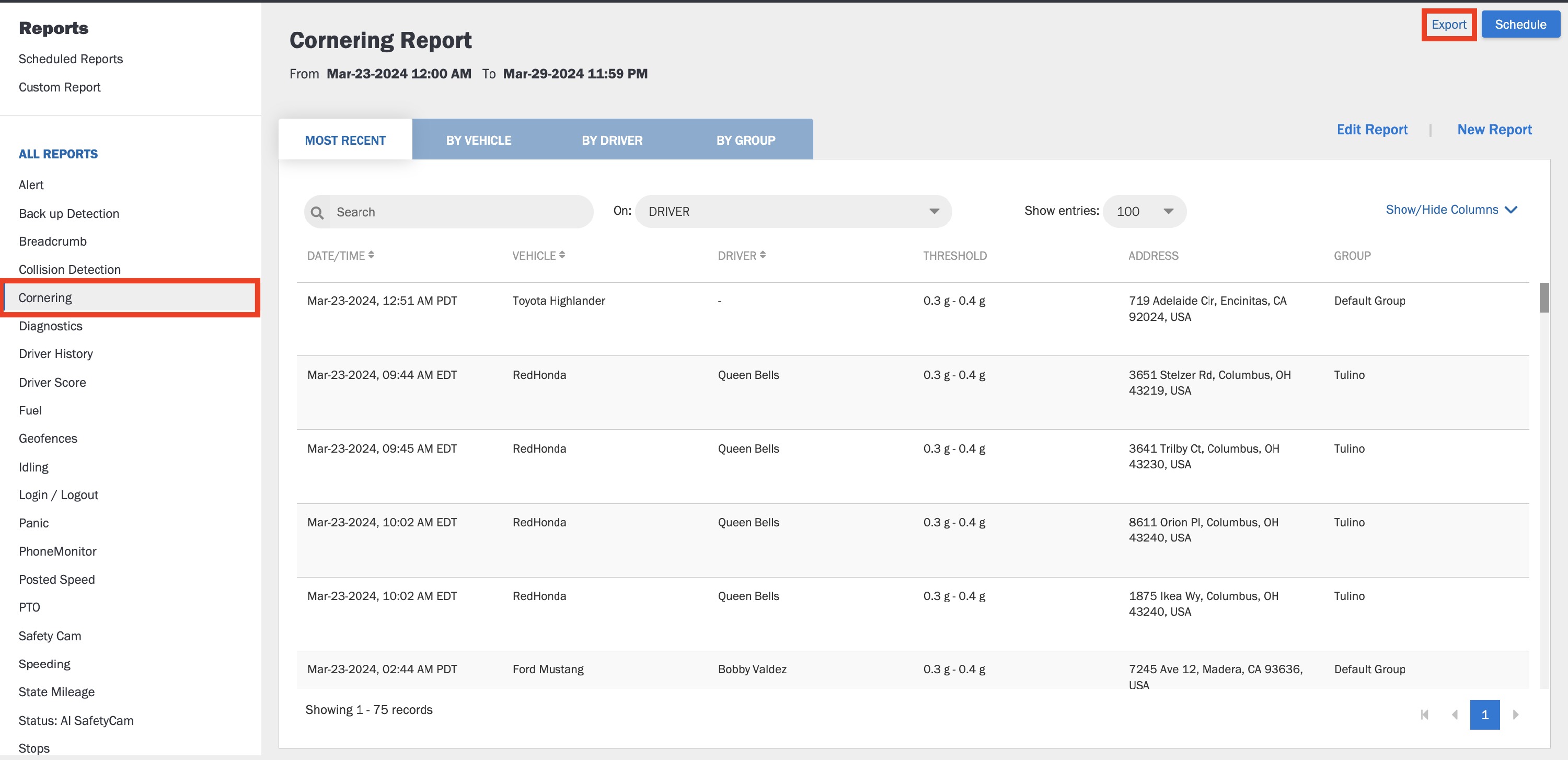This screenshot has height=760, width=1568.
Task: Click the ALL REPORTS heading
Action: click(x=59, y=155)
